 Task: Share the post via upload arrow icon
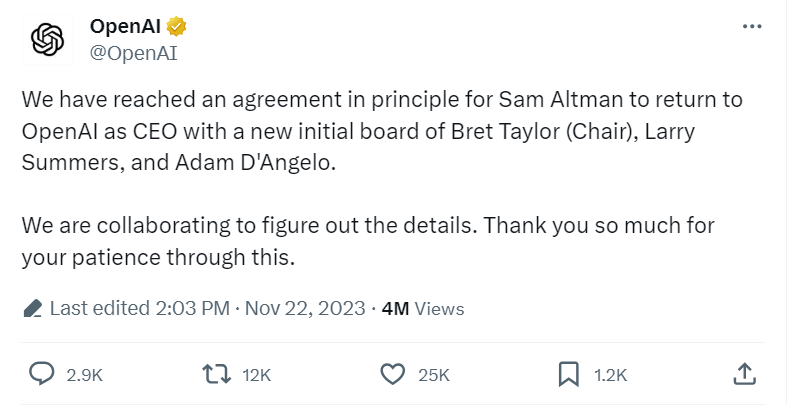[x=743, y=374]
